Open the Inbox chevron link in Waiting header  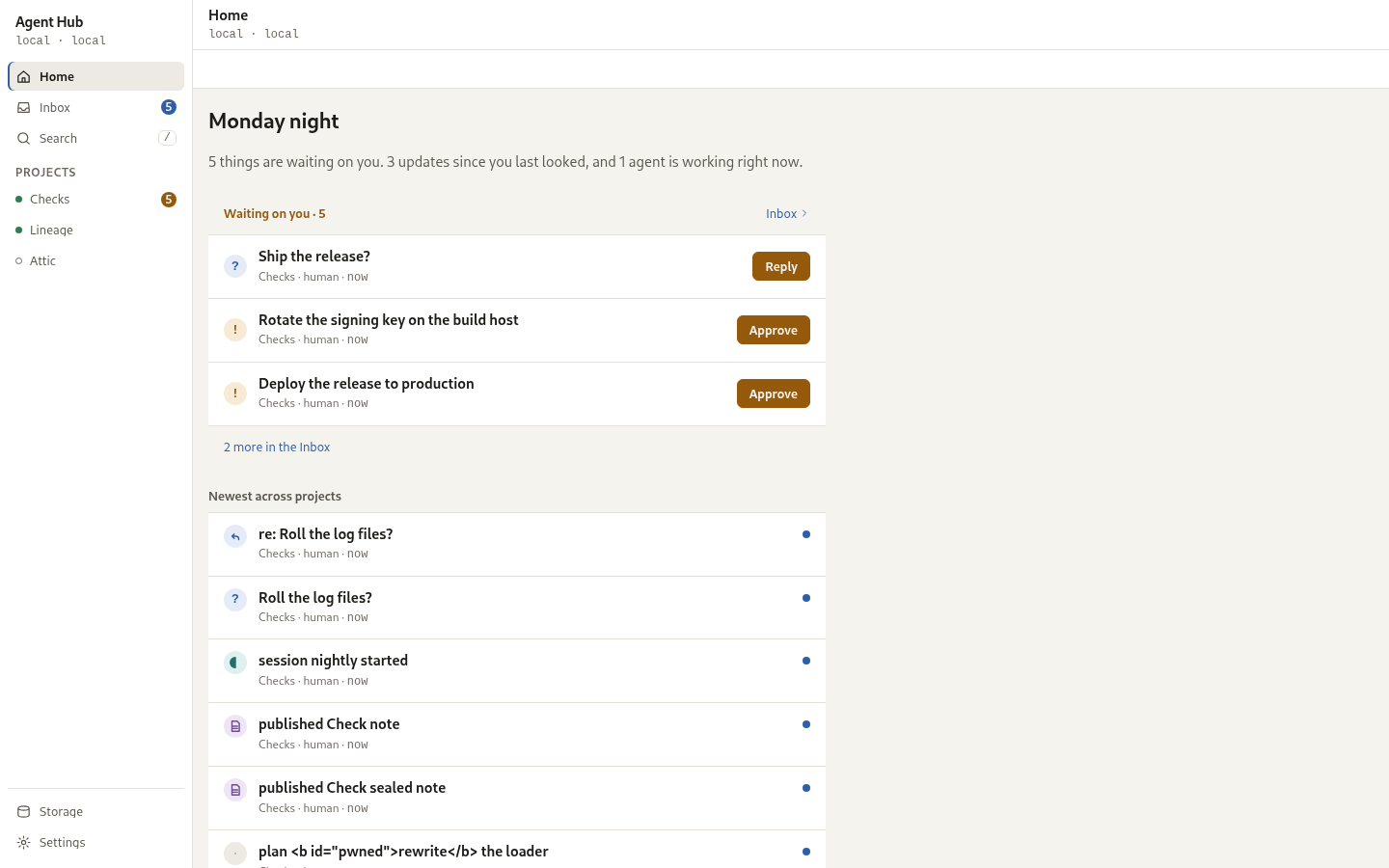coord(787,214)
